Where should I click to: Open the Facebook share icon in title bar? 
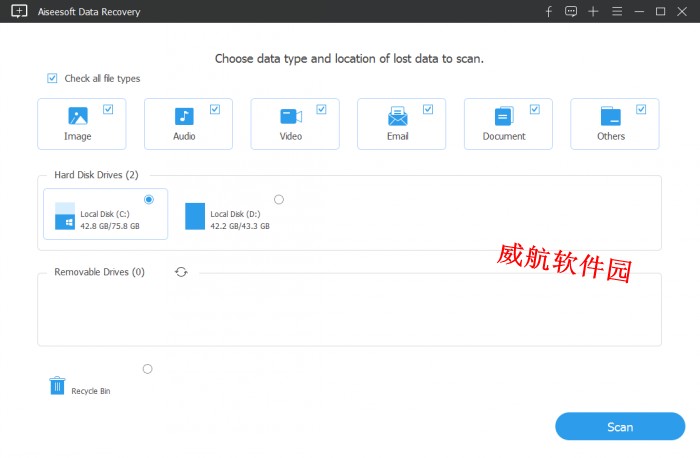[549, 11]
